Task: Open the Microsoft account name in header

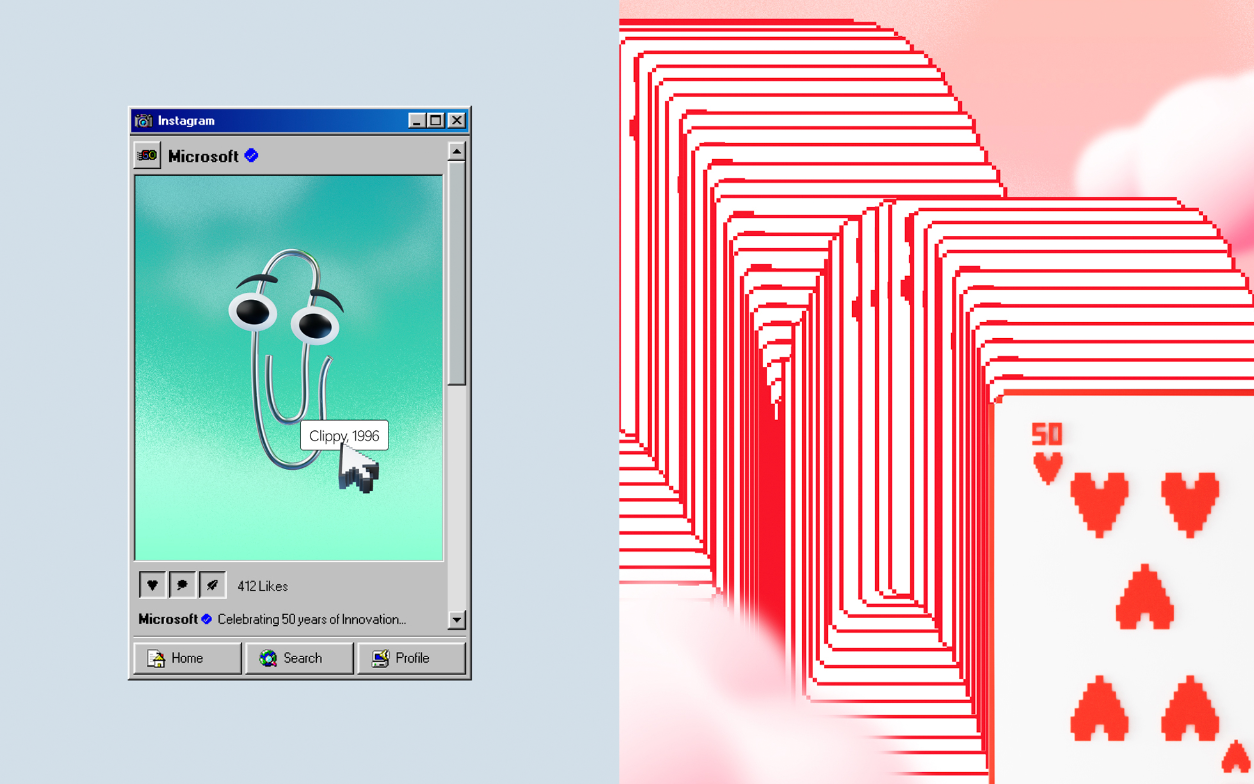Action: [x=203, y=156]
